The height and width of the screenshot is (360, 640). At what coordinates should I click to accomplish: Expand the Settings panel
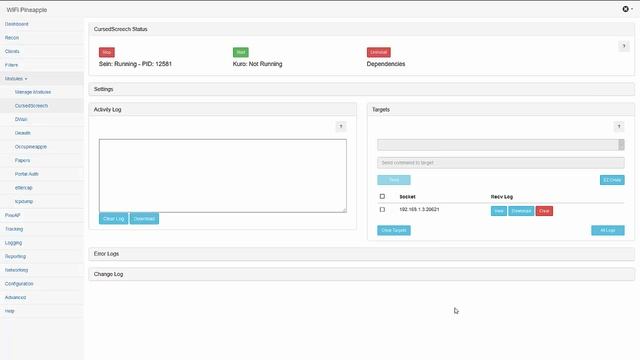pyautogui.click(x=361, y=89)
